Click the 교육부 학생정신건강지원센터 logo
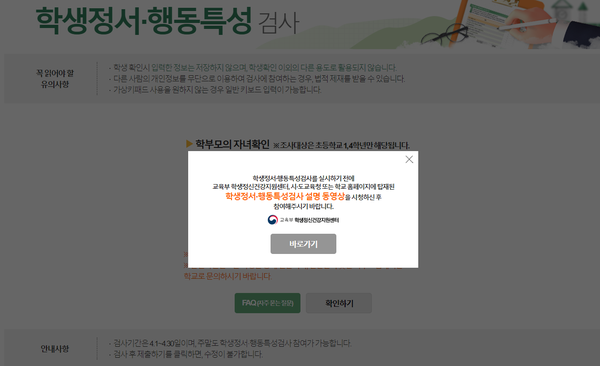Image resolution: width=600 pixels, height=366 pixels. [x=303, y=220]
